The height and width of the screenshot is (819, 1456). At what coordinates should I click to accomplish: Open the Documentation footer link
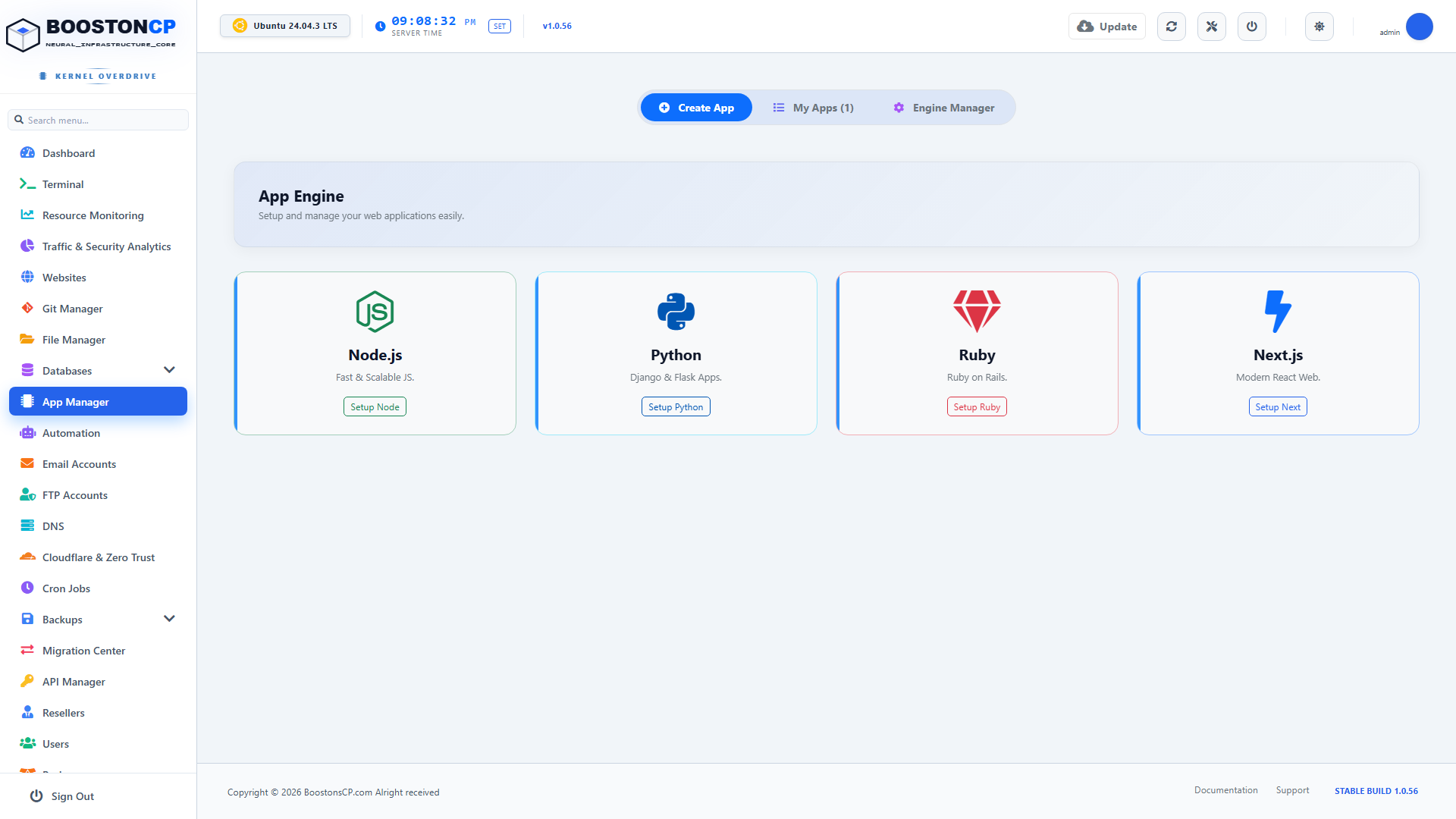click(x=1225, y=790)
